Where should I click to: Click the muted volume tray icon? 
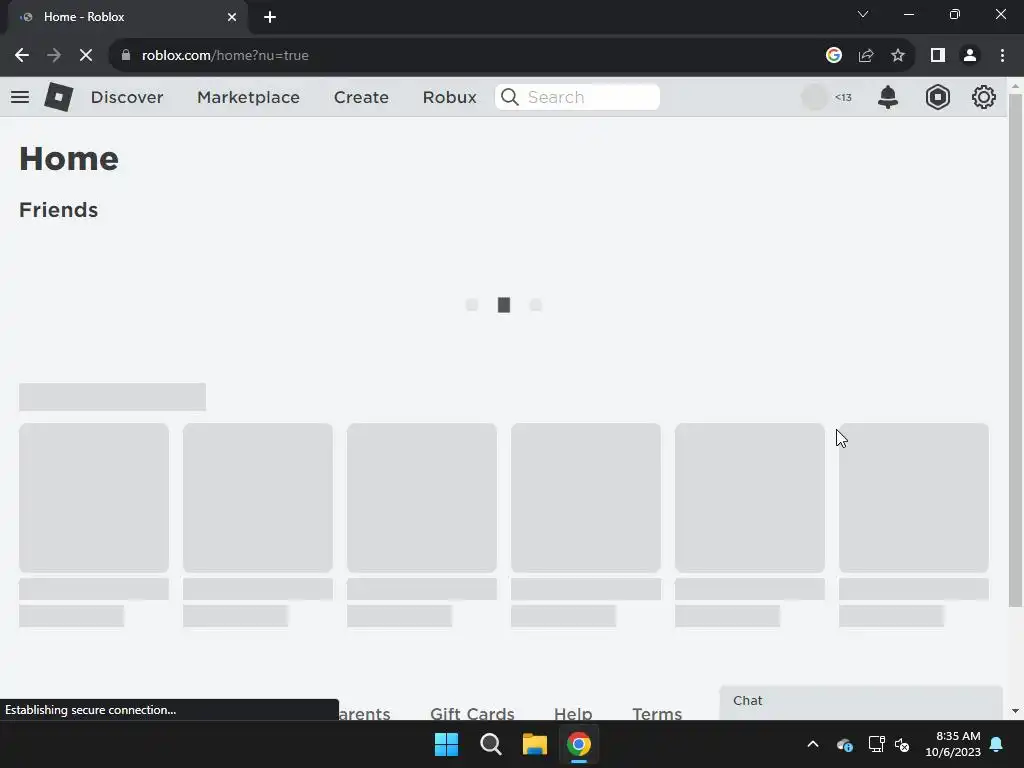[x=902, y=744]
